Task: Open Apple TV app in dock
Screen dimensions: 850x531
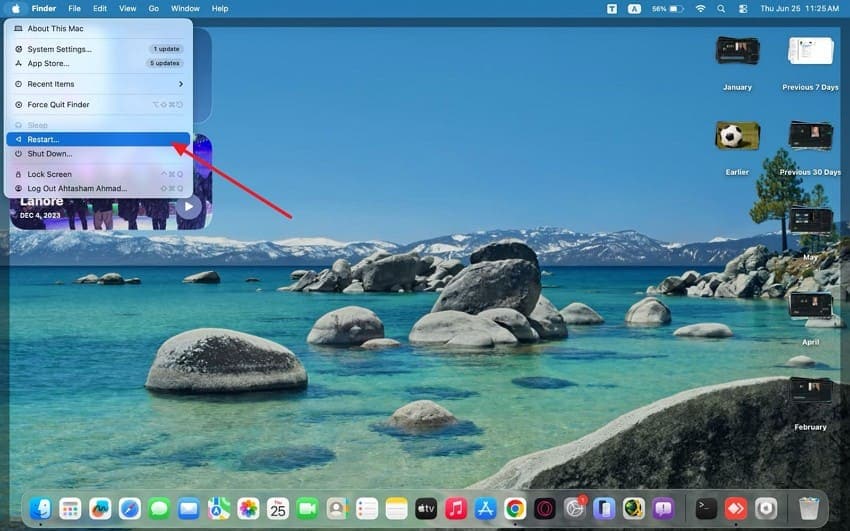Action: tap(426, 509)
